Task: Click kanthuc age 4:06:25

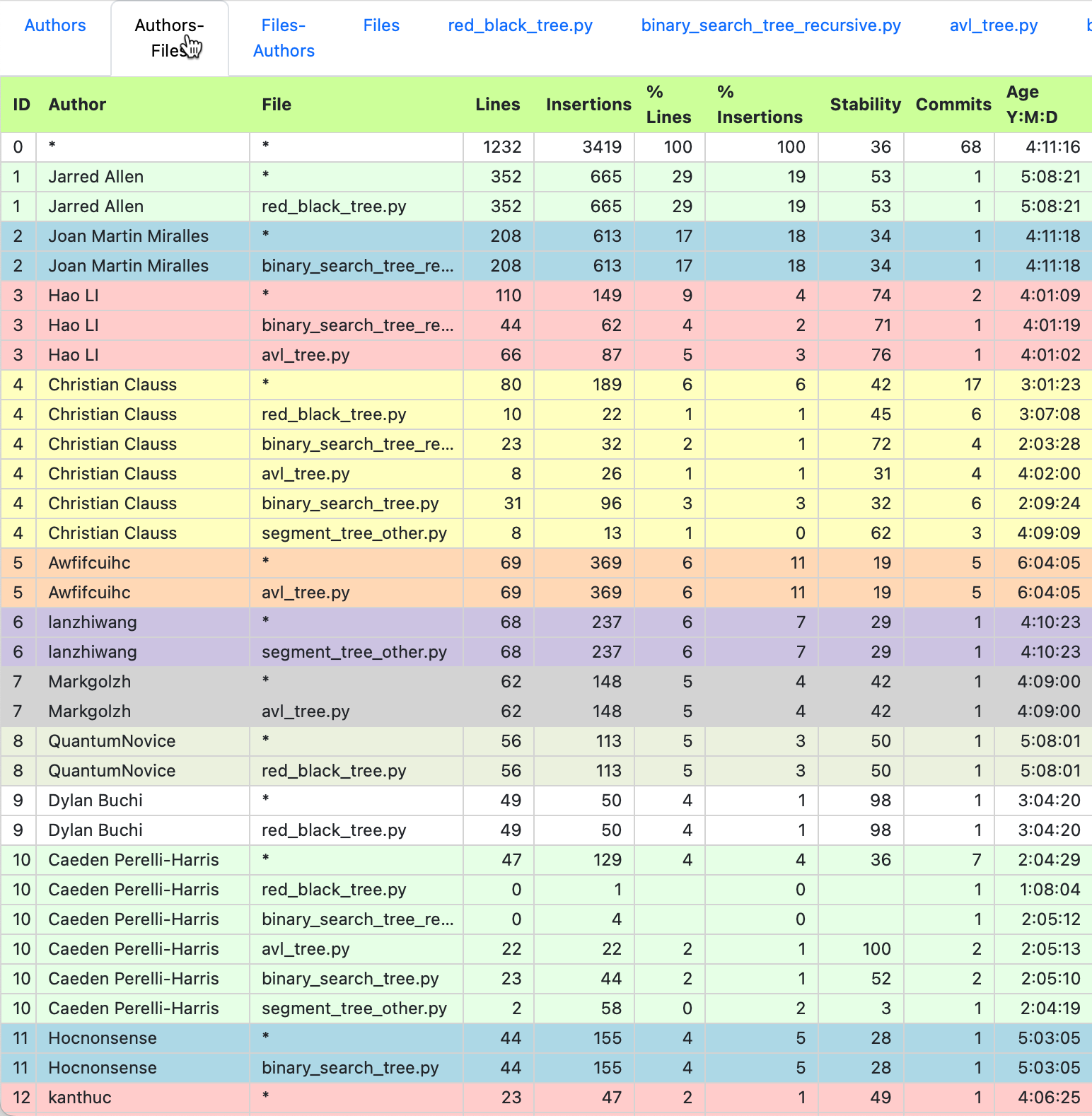Action: point(1050,1098)
